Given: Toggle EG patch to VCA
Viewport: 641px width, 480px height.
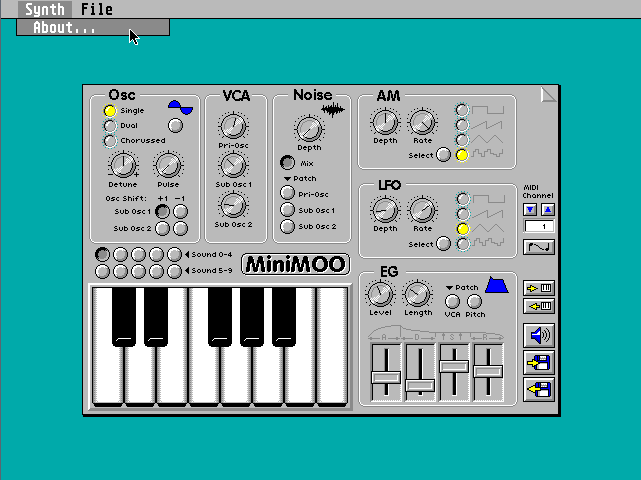Looking at the screenshot, I should click(x=452, y=302).
